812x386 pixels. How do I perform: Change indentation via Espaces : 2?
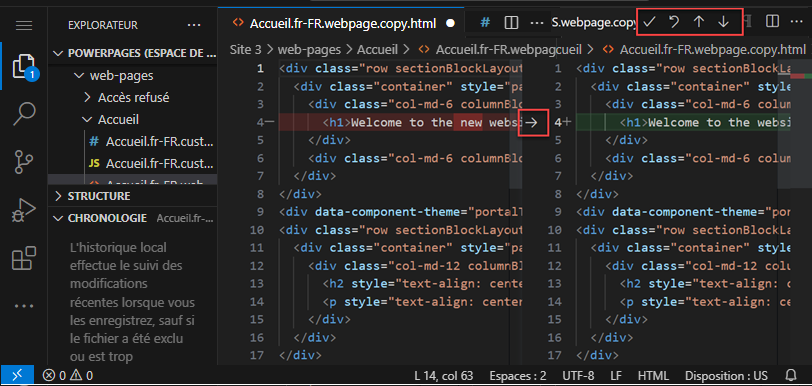(518, 375)
